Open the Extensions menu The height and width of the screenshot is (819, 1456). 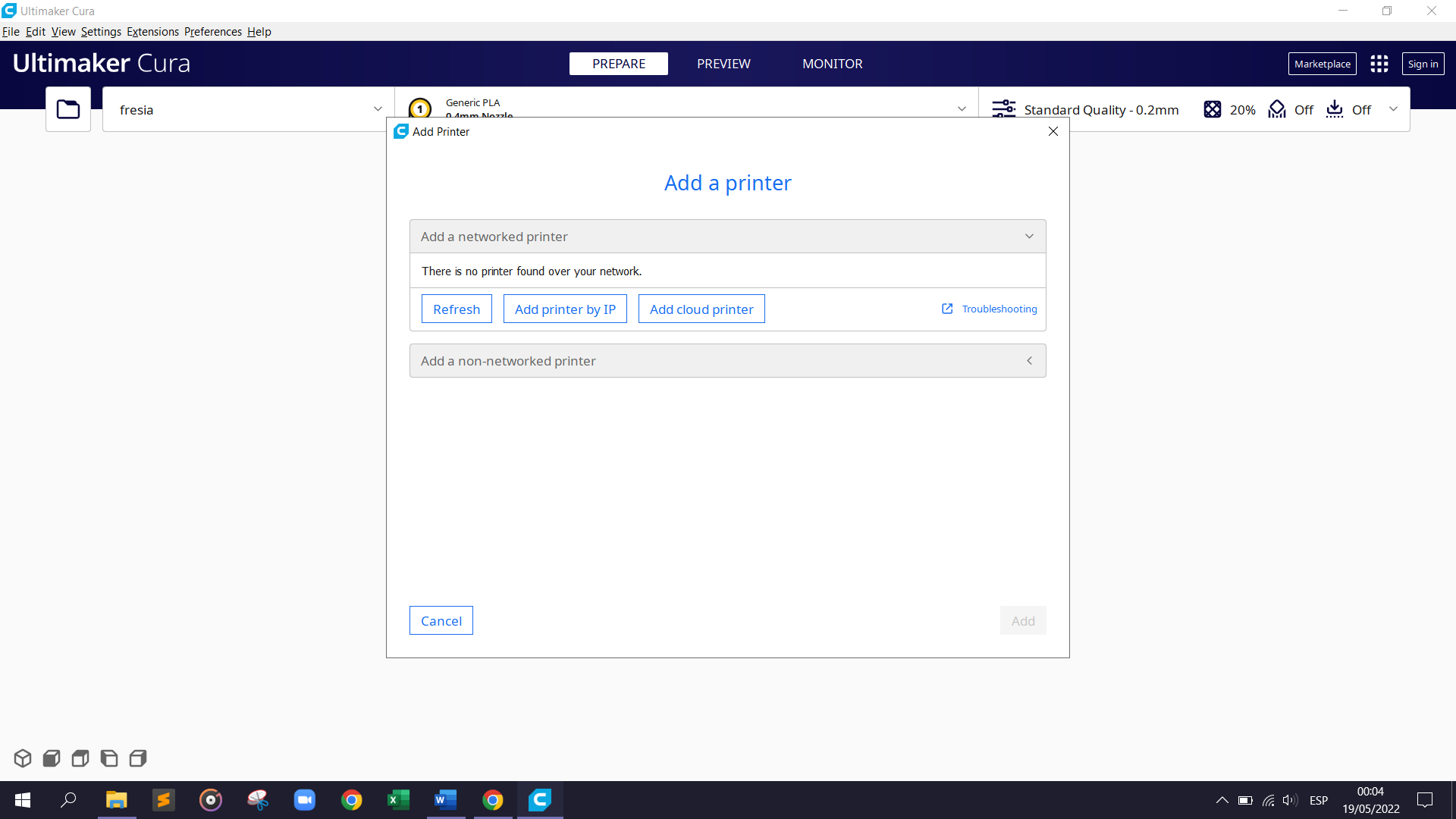click(x=152, y=31)
